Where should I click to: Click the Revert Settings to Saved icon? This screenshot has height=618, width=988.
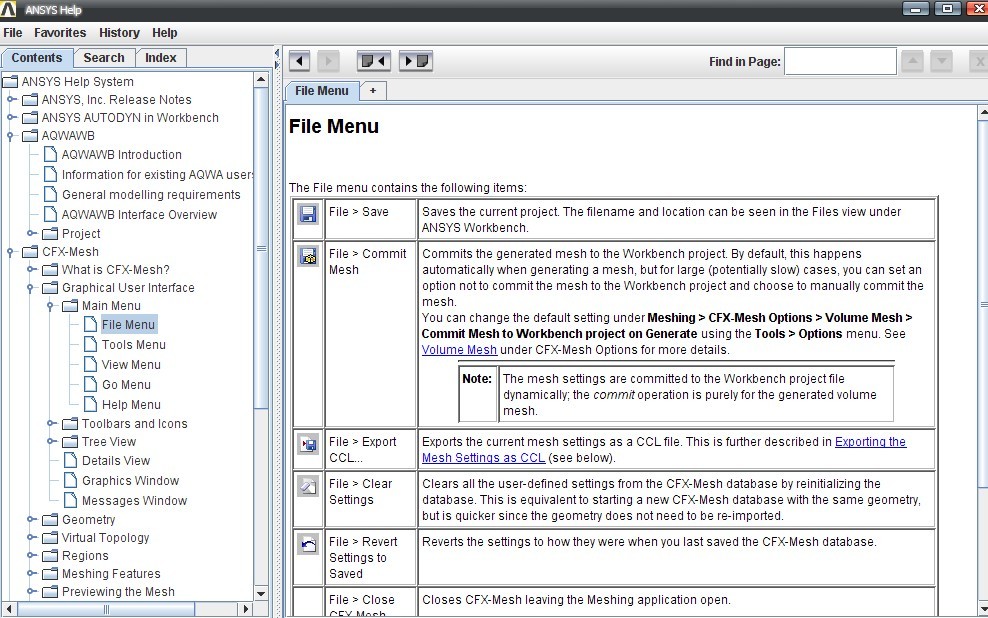(308, 544)
